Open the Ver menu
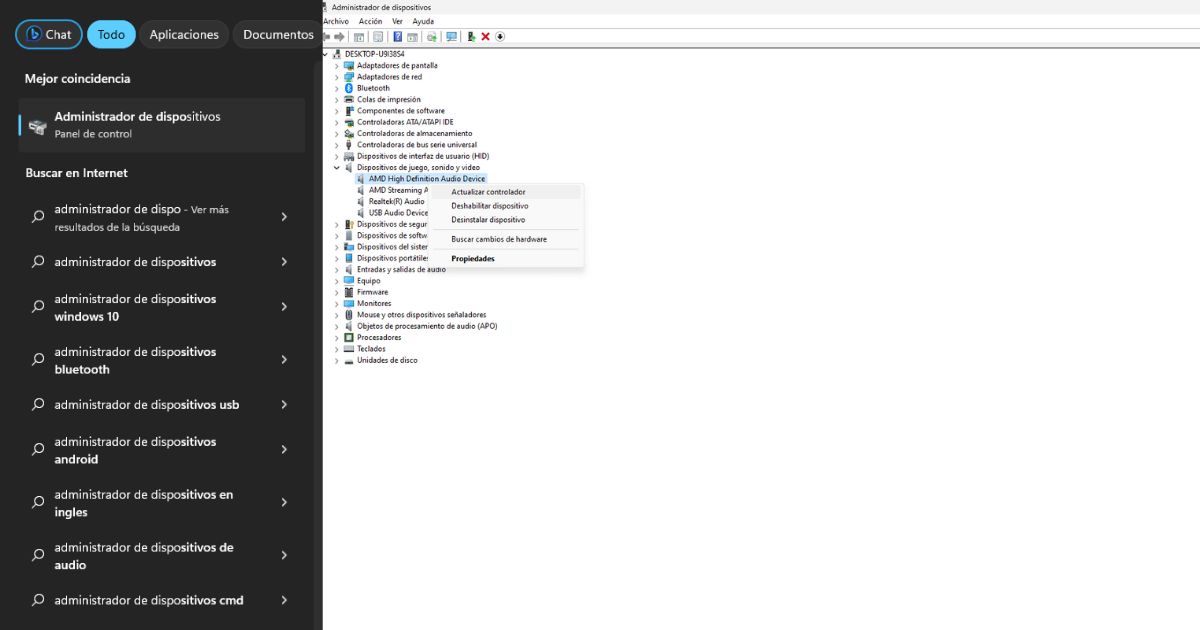 (x=397, y=21)
